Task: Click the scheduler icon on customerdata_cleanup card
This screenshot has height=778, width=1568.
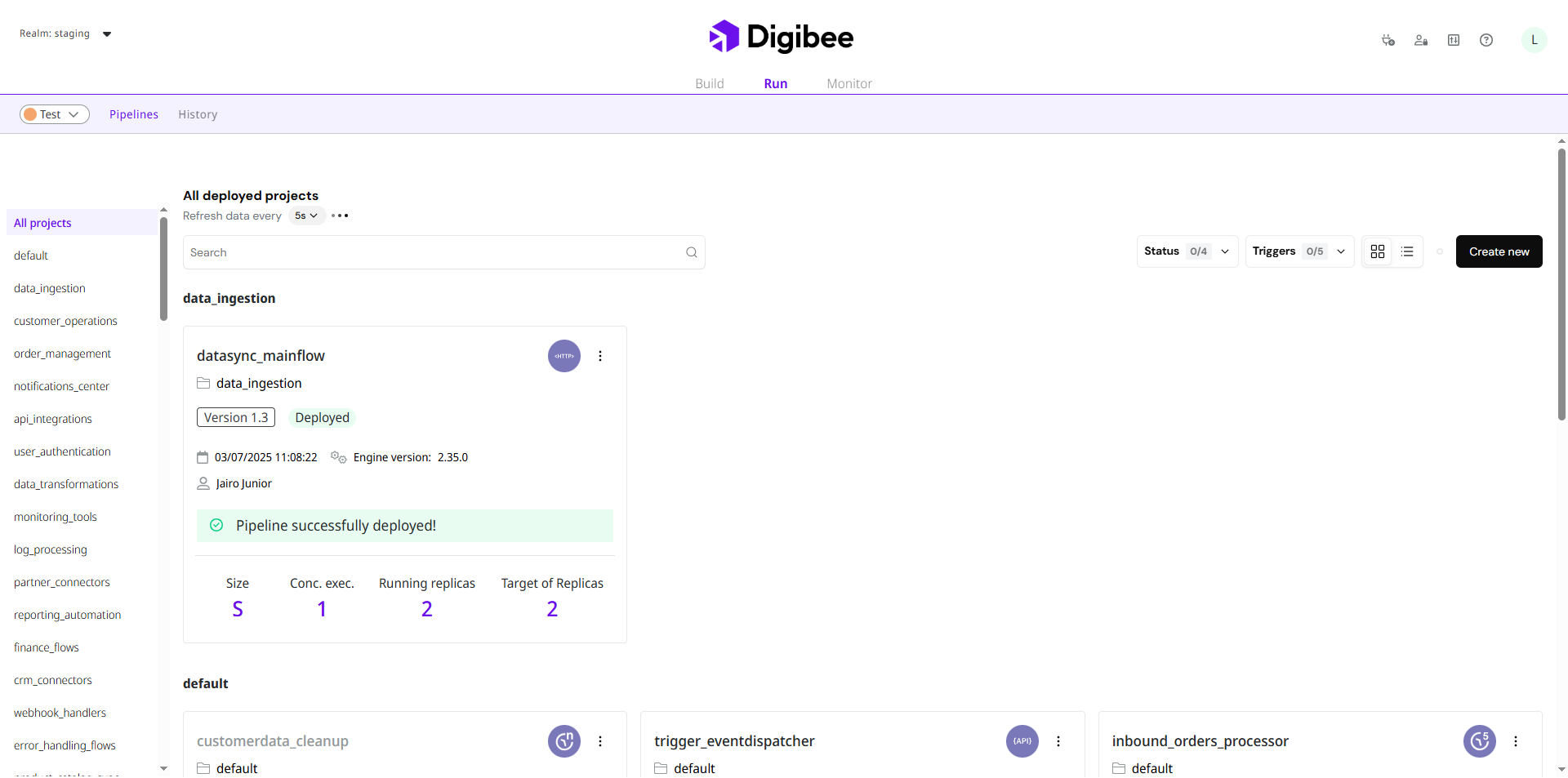Action: (563, 741)
